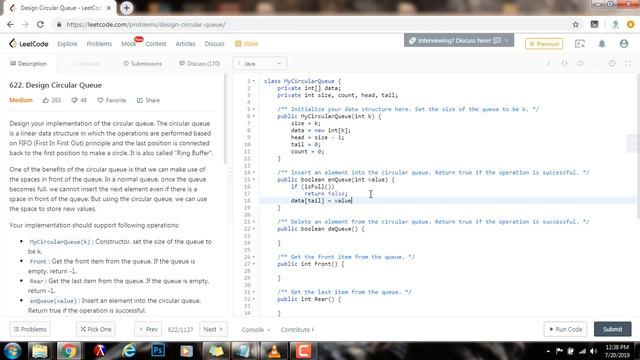Click the curly braces format-code icon
Viewport: 640px width, 360px height.
[564, 63]
